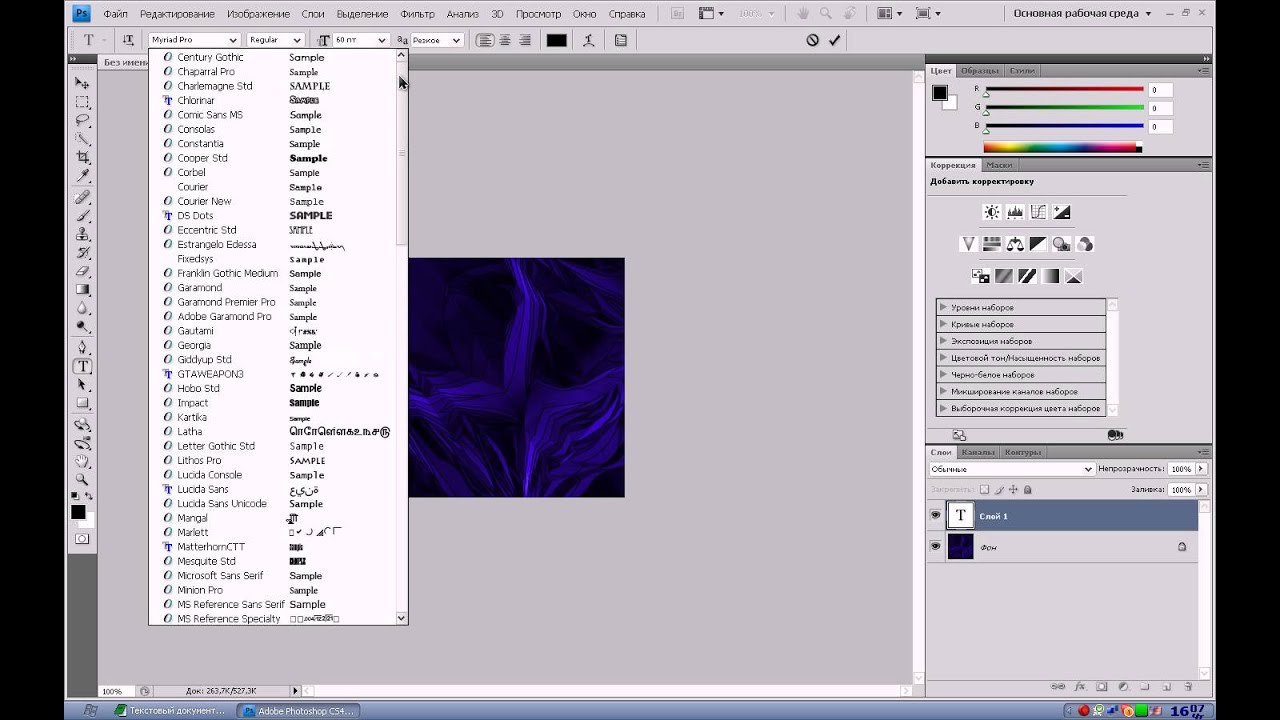Viewport: 1280px width, 720px height.
Task: Open Основная рабочая среда workspace switcher
Action: point(1082,14)
